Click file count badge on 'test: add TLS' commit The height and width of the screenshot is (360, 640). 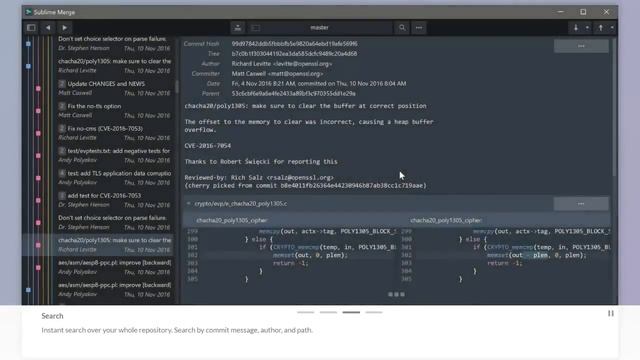pos(62,173)
